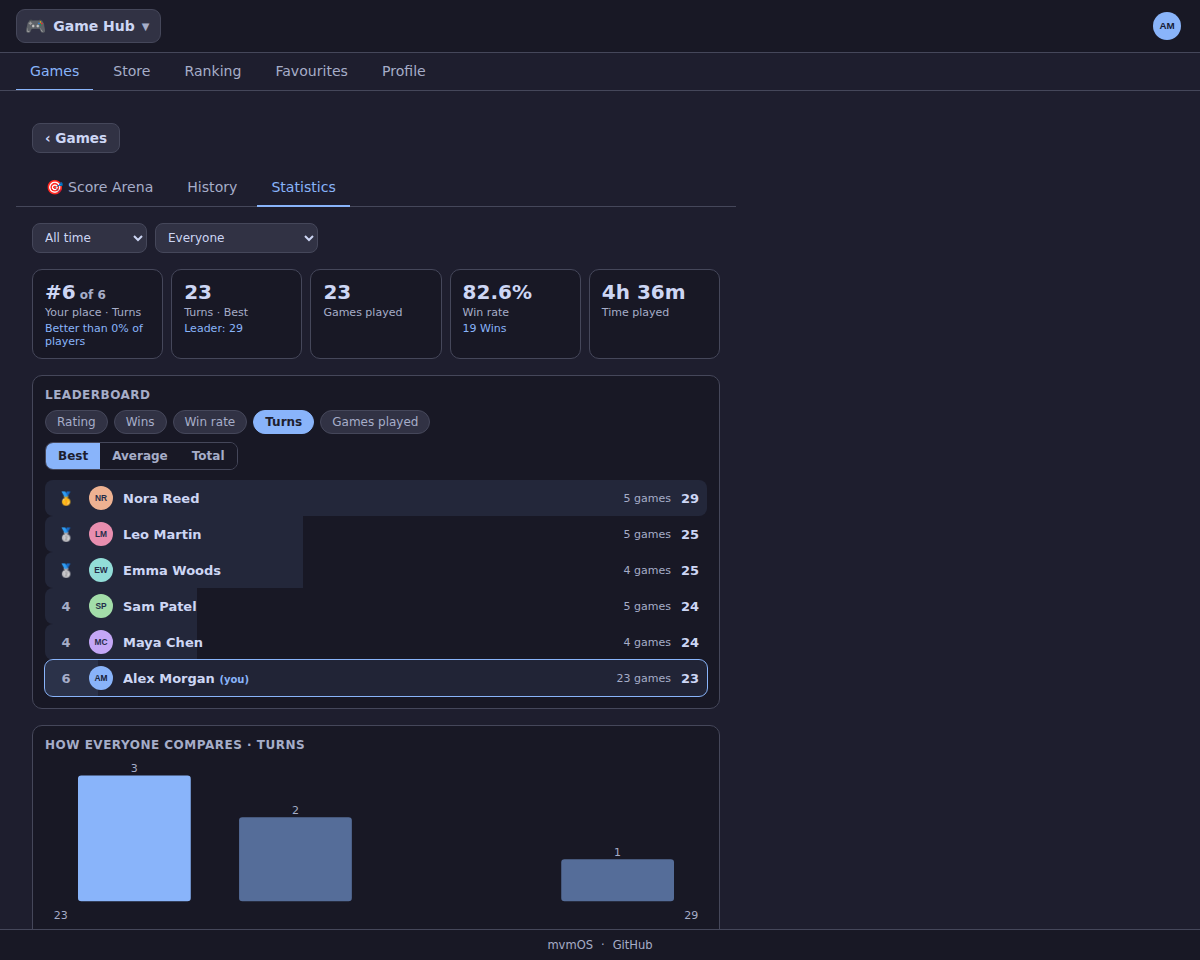Click the Sam Patel 5 games label
This screenshot has height=960, width=1200.
[x=647, y=606]
